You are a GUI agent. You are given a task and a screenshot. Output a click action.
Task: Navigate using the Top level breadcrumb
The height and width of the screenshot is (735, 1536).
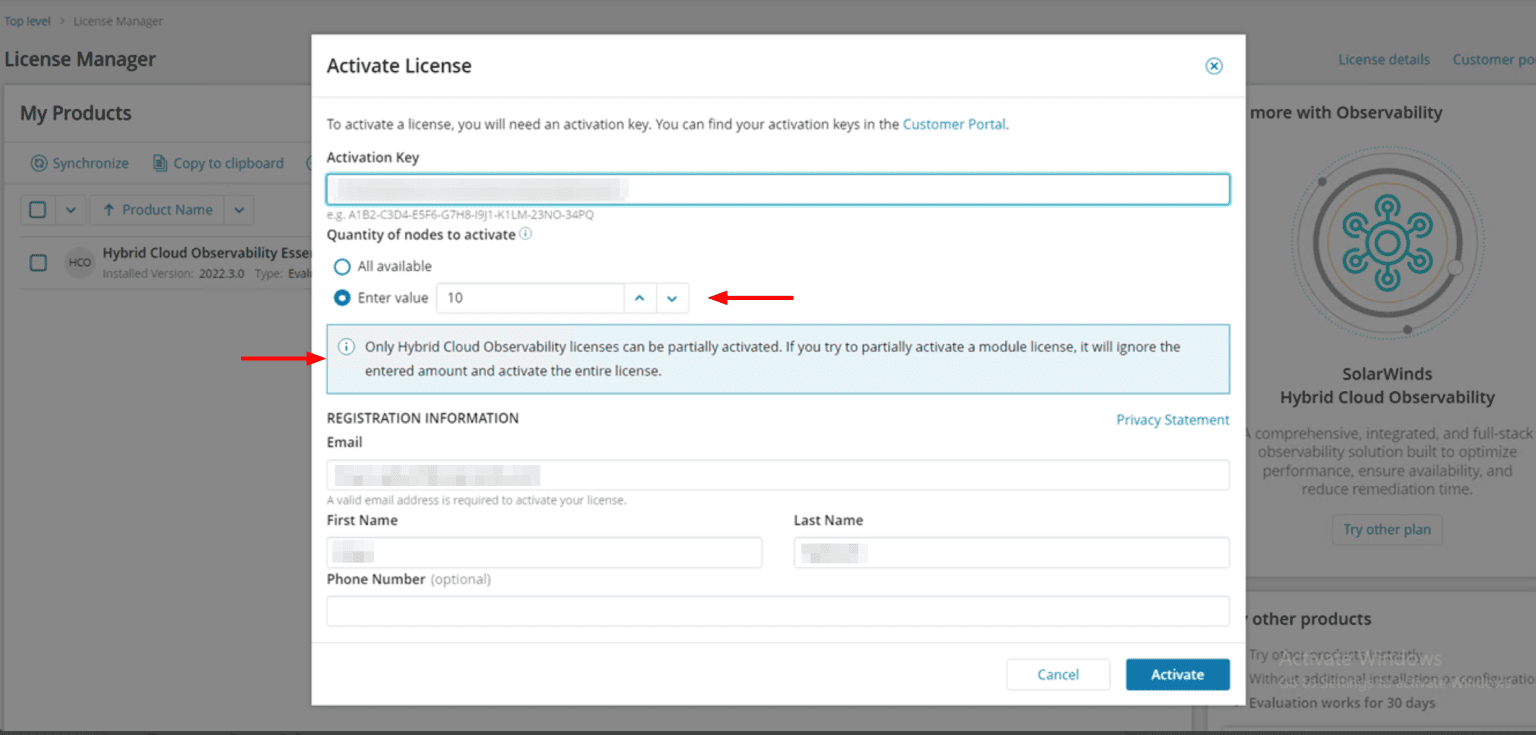(26, 20)
